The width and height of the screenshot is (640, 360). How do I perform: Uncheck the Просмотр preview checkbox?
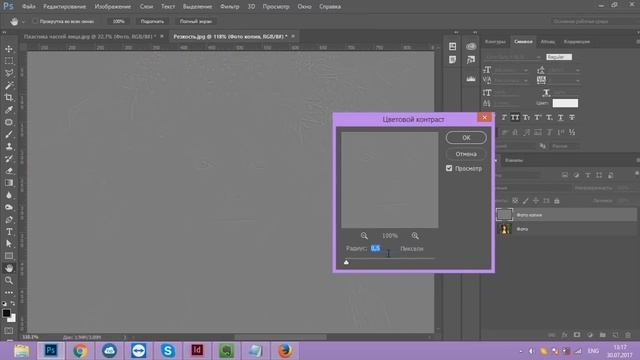point(449,168)
